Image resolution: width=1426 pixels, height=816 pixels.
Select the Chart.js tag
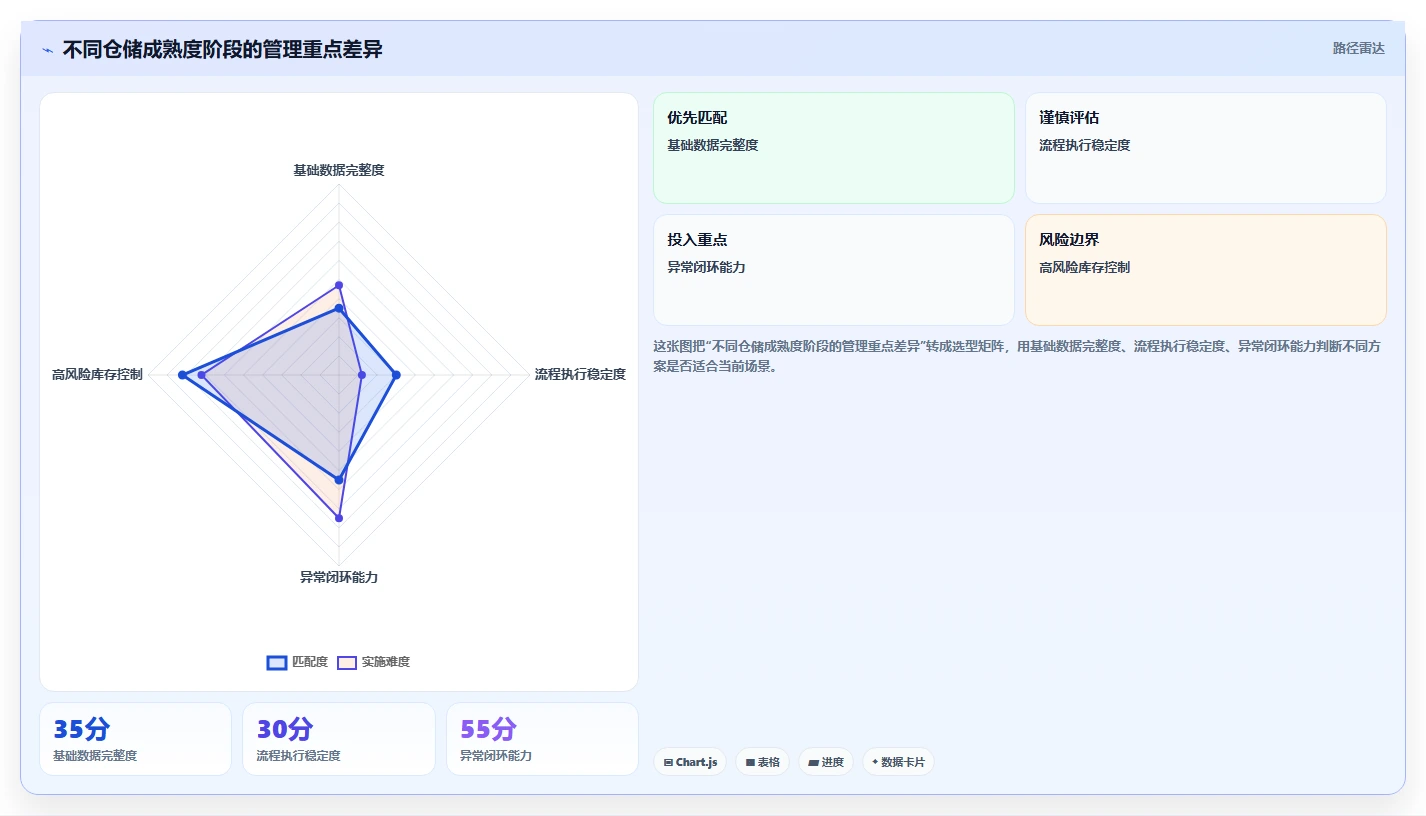(690, 762)
